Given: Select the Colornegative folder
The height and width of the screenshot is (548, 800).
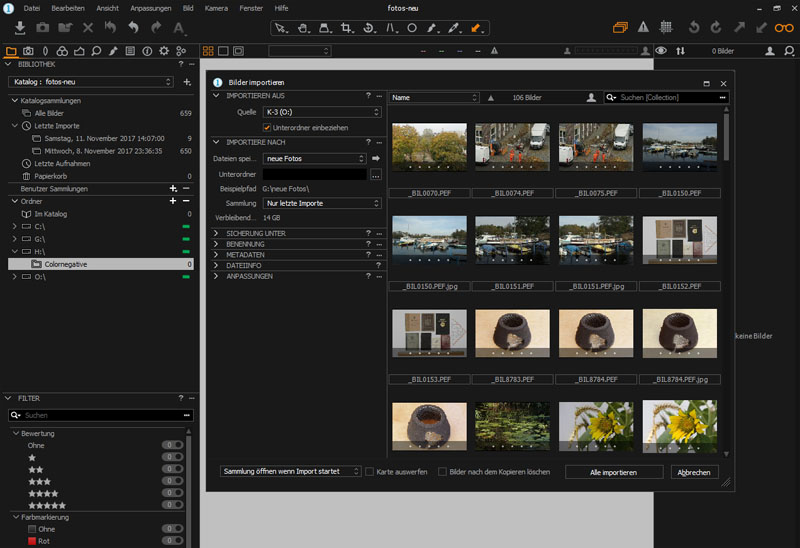Looking at the screenshot, I should coord(101,264).
